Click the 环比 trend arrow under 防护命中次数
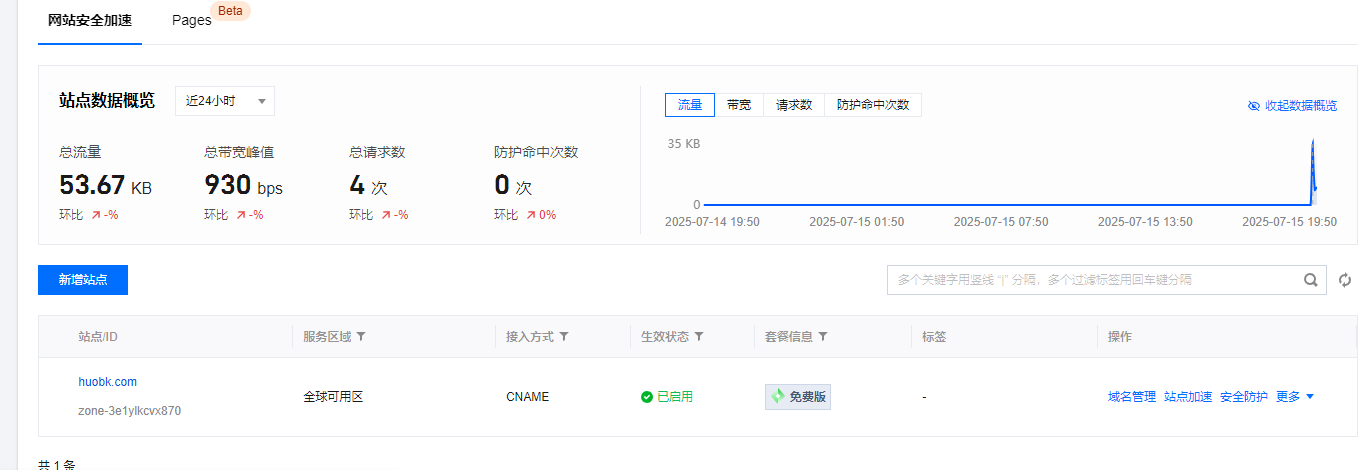Screen dimensions: 1372x470 (x=531, y=215)
